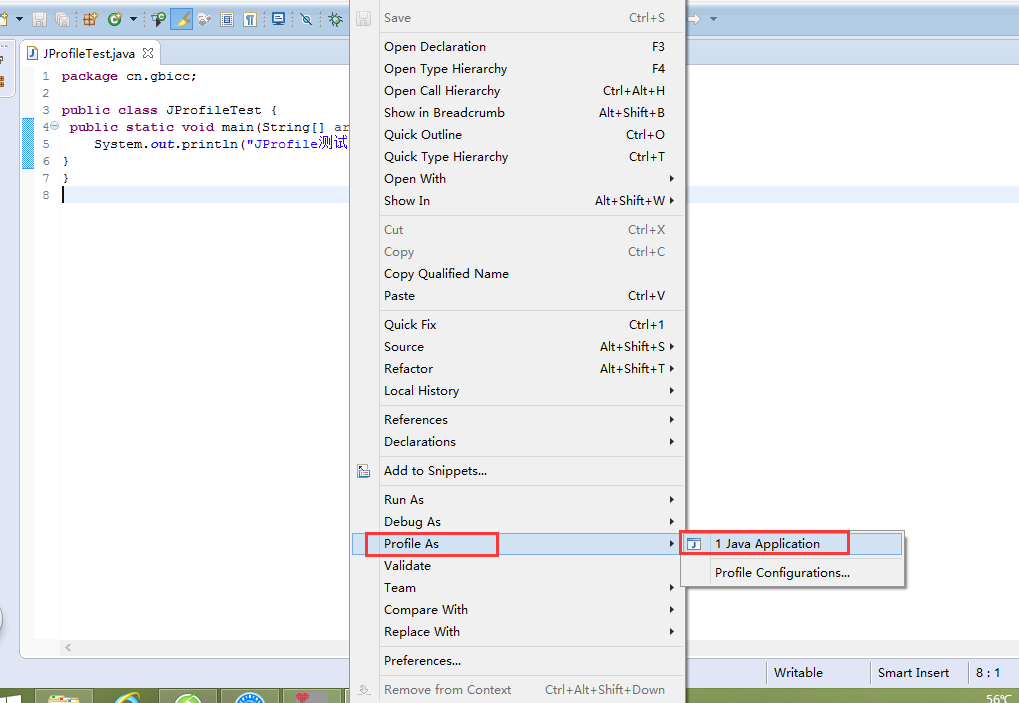This screenshot has height=703, width=1019.
Task: Toggle the Show Whitespace Characters icon
Action: (x=251, y=18)
